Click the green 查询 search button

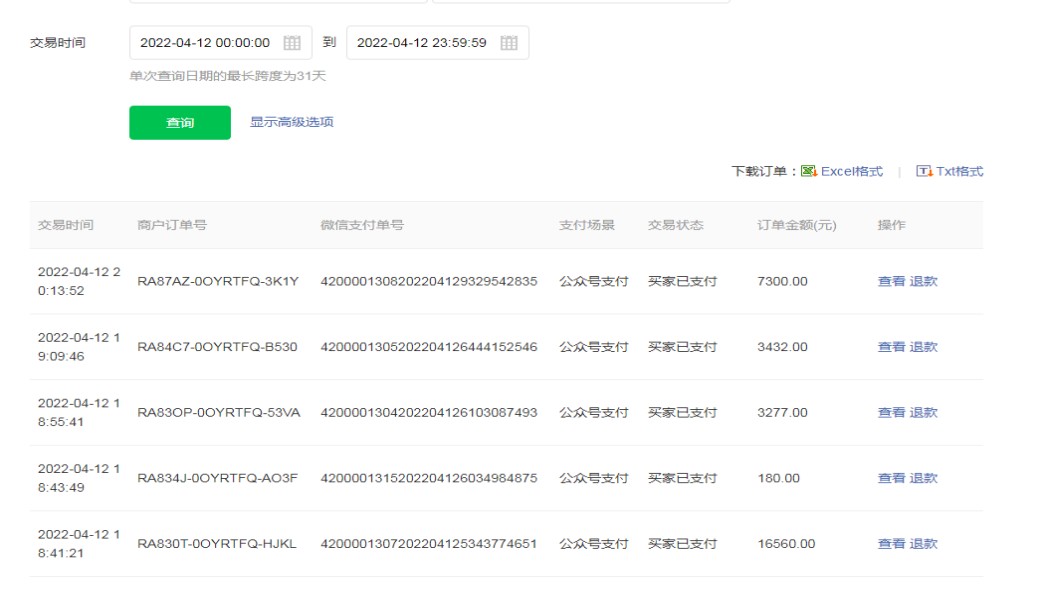click(x=180, y=123)
